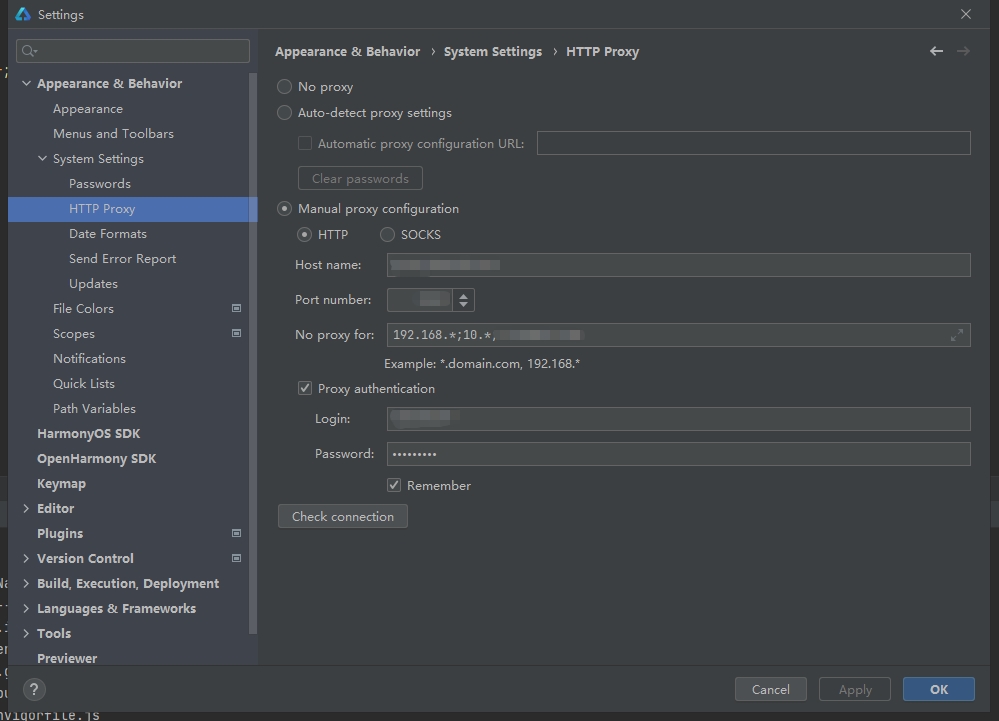
Task: Go to Passwords settings
Action: [x=100, y=183]
